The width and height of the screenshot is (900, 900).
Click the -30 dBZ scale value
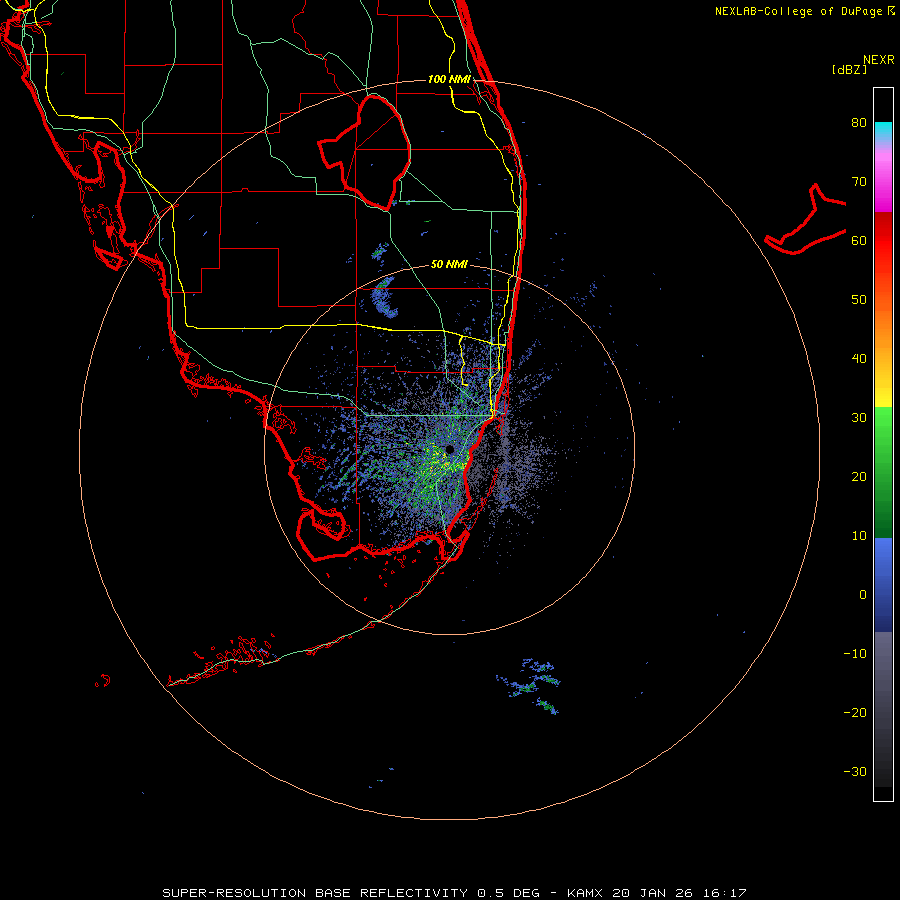pos(855,772)
